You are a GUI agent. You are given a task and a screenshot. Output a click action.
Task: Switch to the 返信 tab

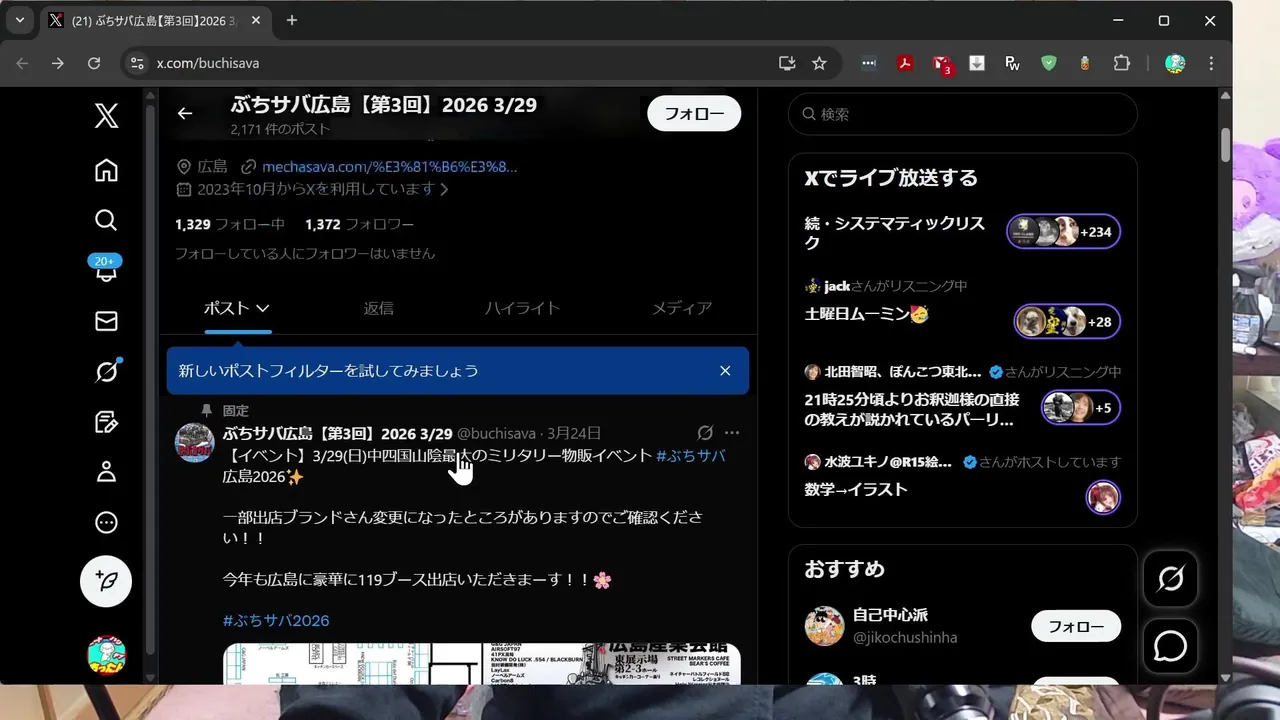coord(378,308)
